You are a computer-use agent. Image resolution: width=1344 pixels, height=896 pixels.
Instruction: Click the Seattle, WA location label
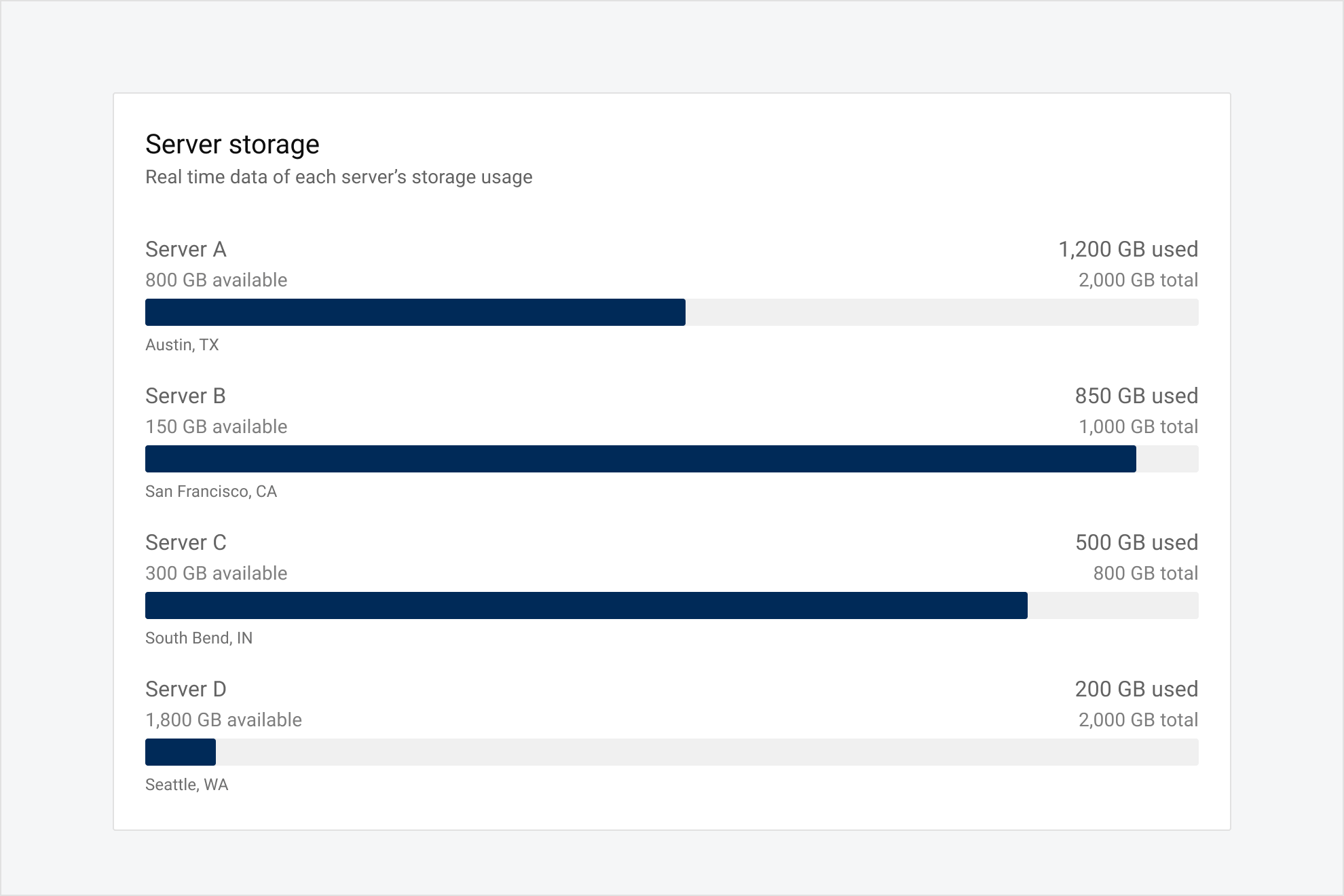pos(187,785)
